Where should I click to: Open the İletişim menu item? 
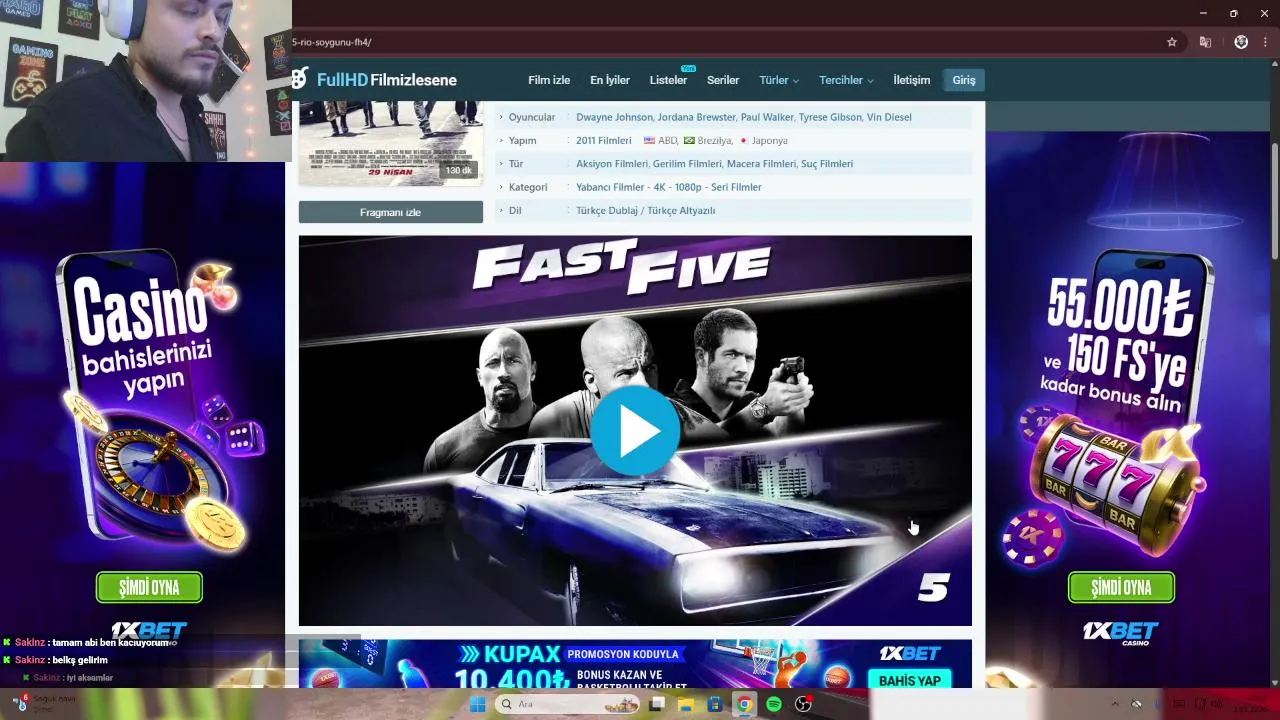pos(912,80)
